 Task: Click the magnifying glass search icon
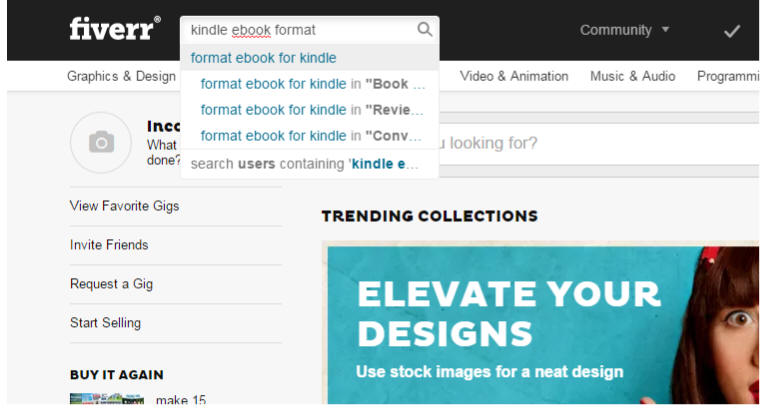425,29
